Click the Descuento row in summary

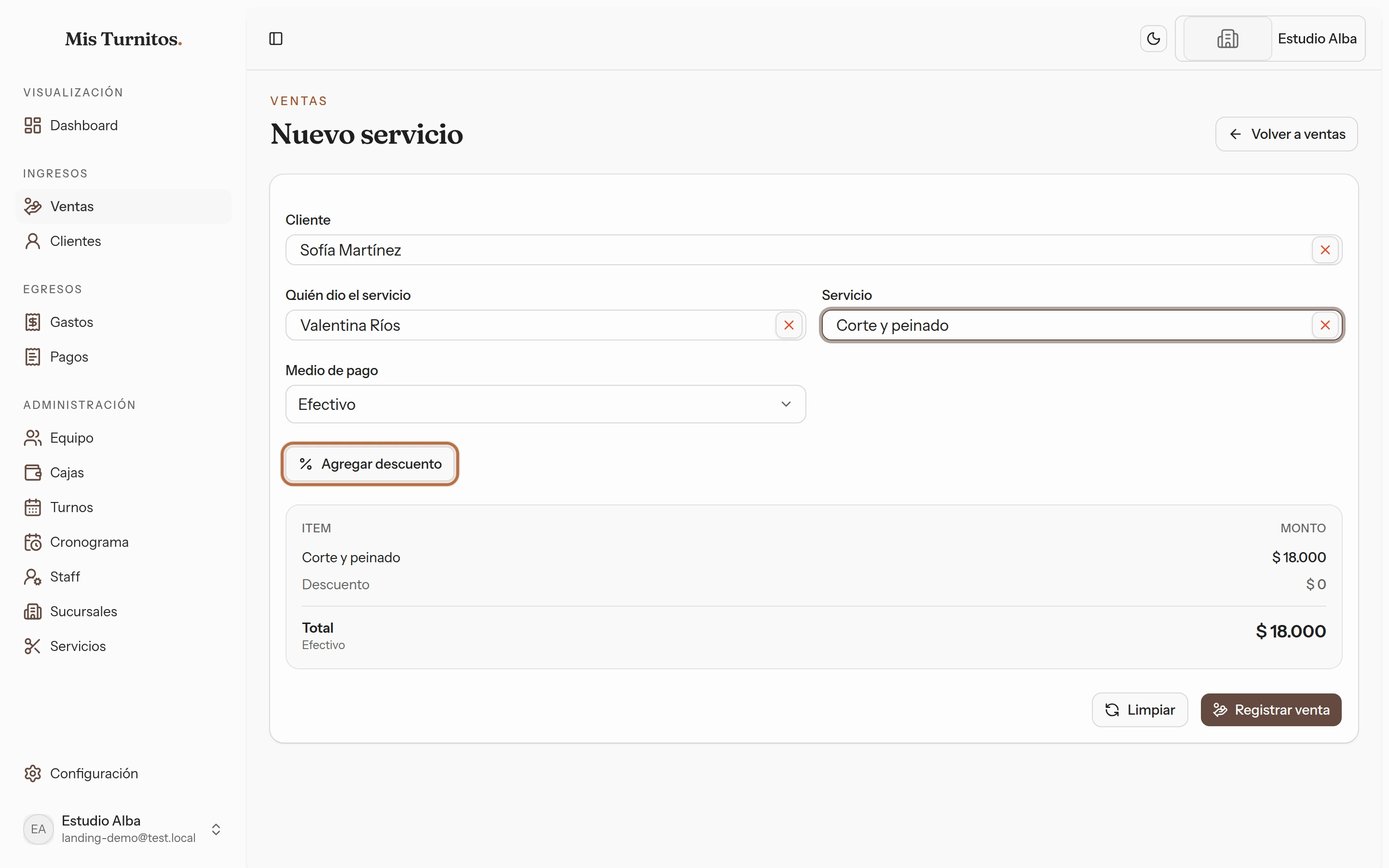[x=813, y=584]
